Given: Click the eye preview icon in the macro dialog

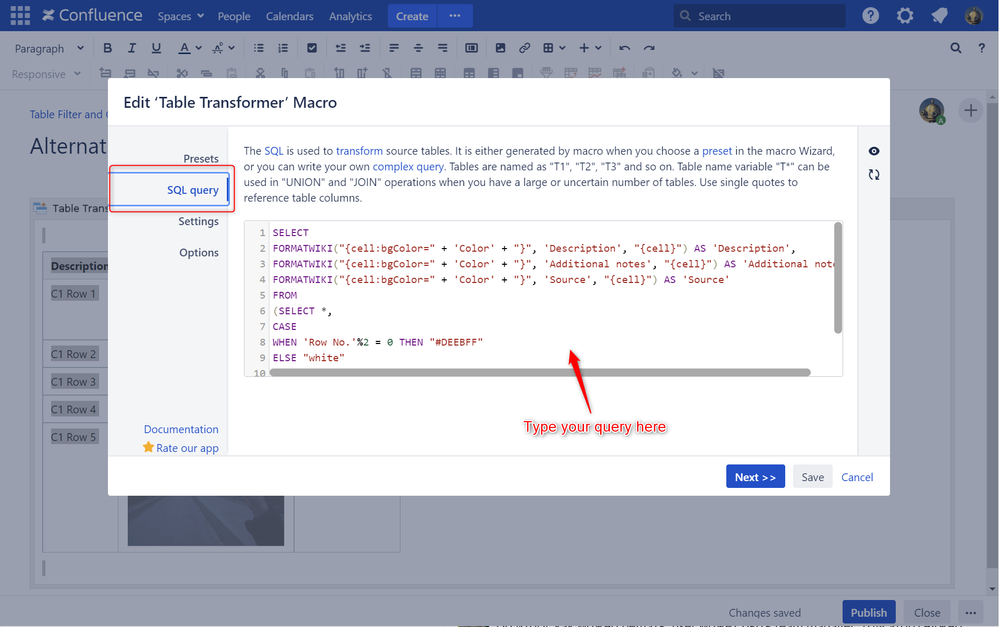Looking at the screenshot, I should pyautogui.click(x=873, y=151).
